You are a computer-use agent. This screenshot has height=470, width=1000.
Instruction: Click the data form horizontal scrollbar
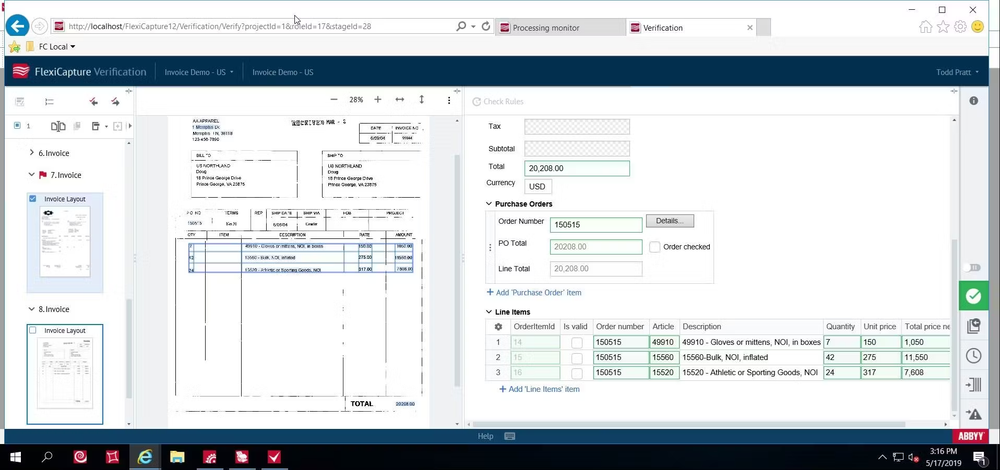[689, 424]
